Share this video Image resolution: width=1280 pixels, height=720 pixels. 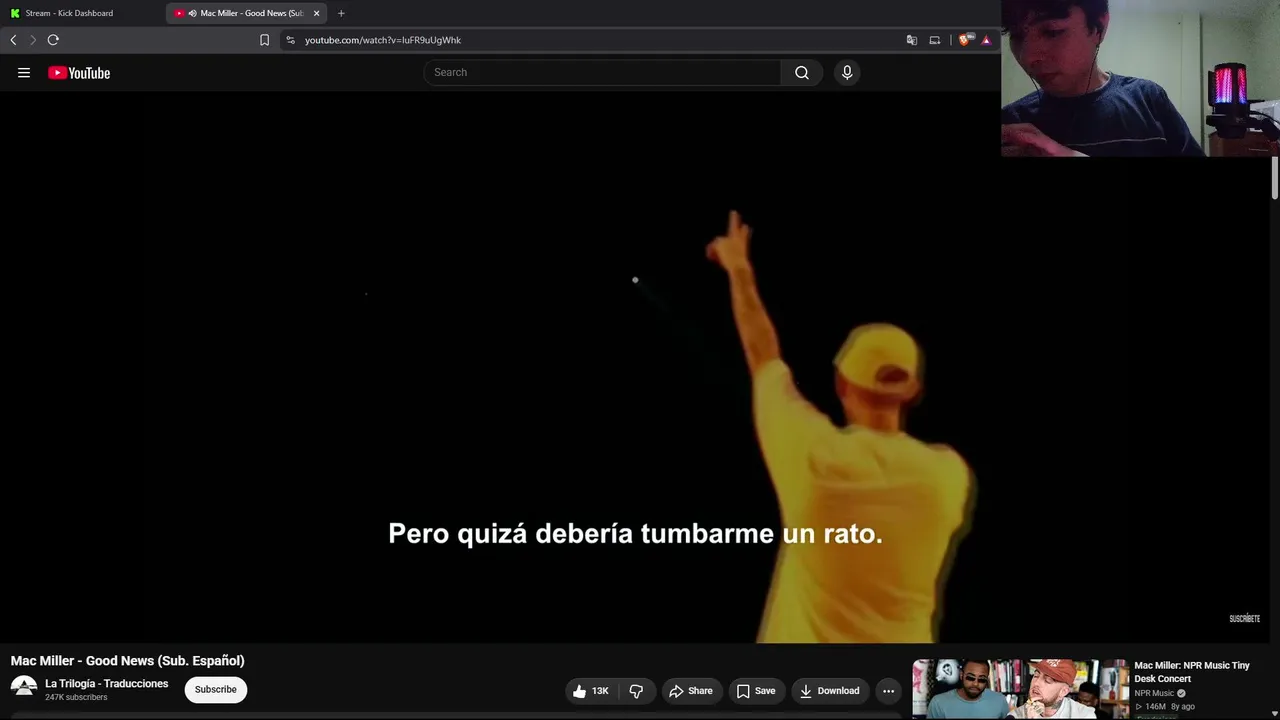point(691,691)
